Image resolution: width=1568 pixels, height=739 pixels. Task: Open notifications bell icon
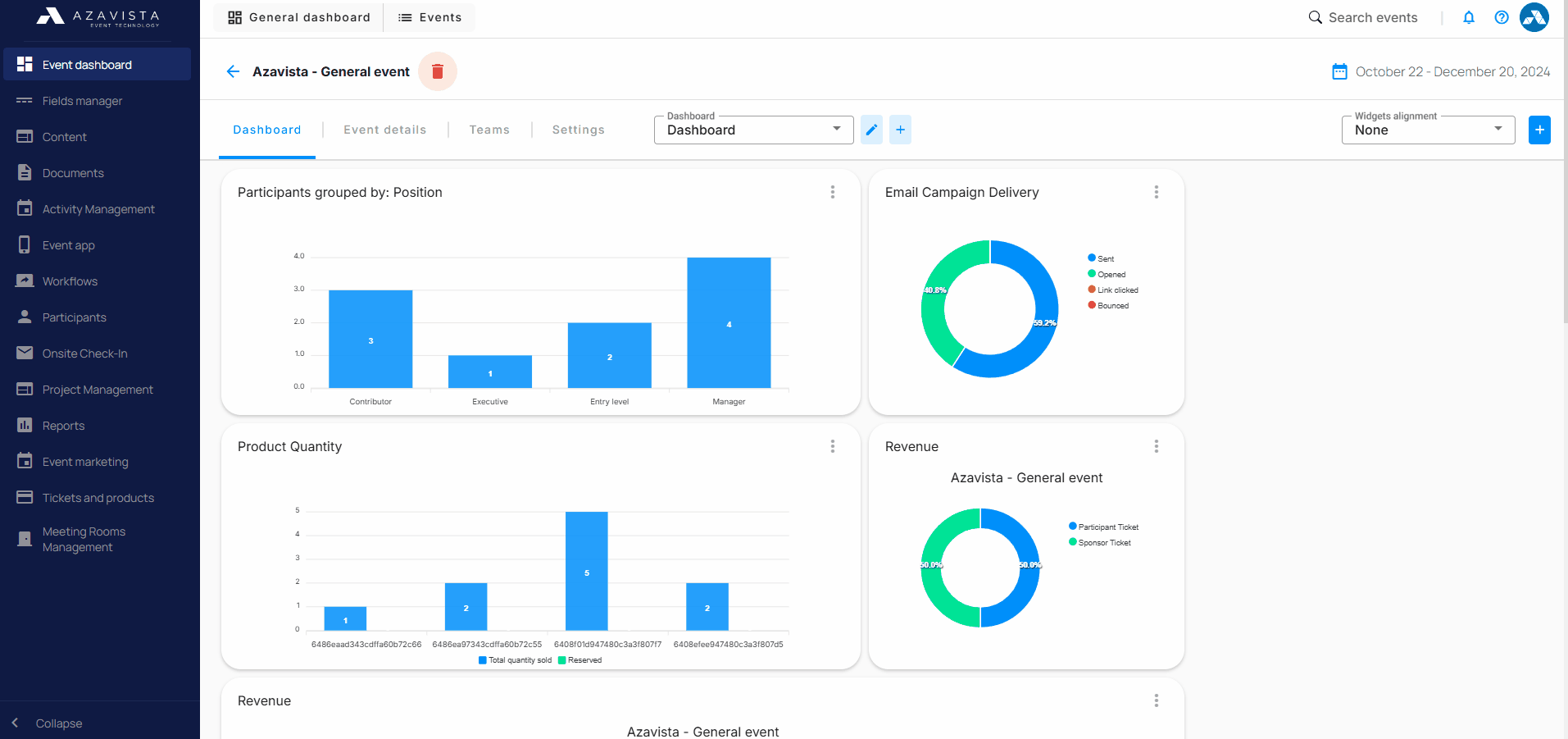point(1469,17)
